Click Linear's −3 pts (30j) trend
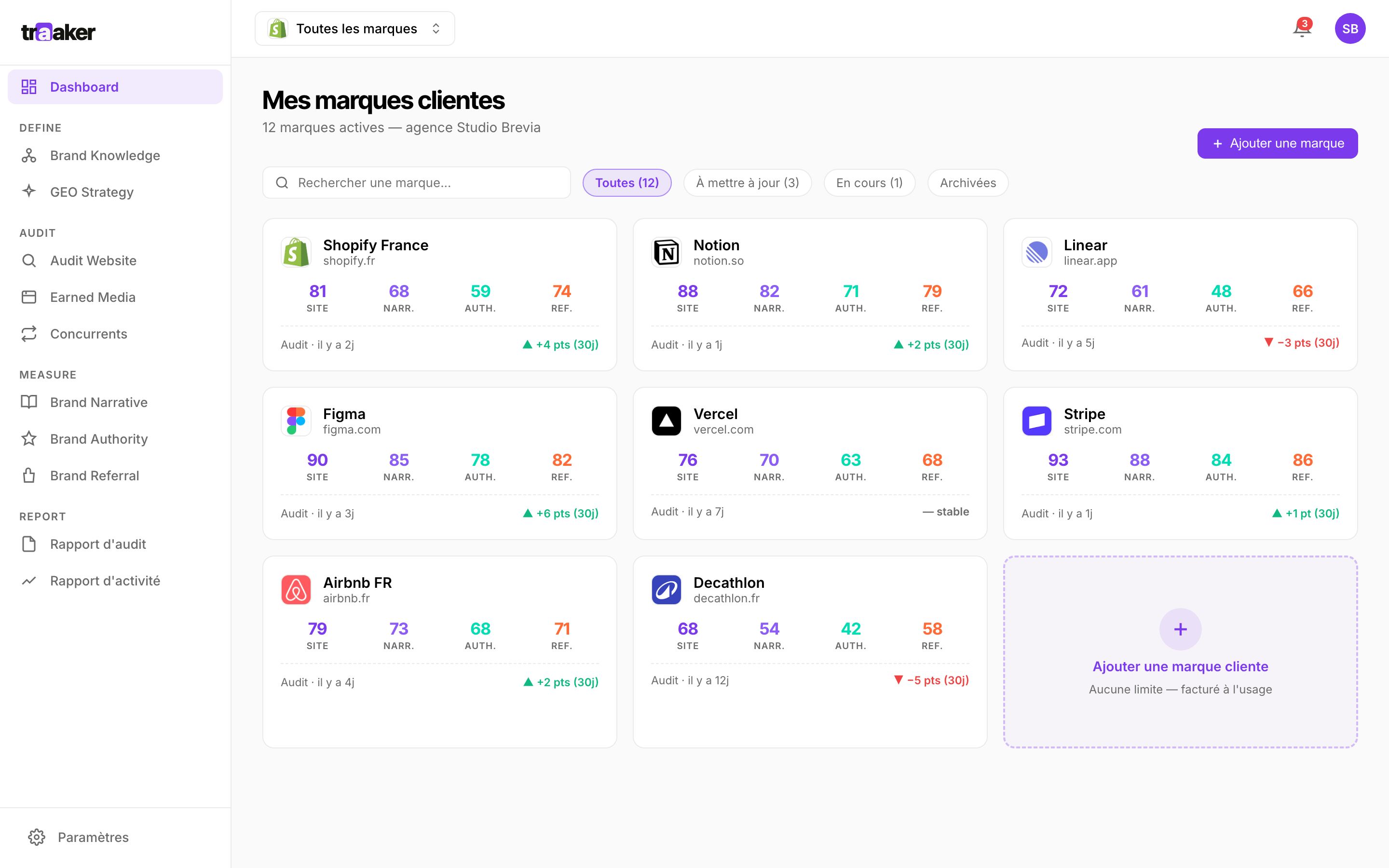Viewport: 1389px width, 868px height. point(1301,343)
